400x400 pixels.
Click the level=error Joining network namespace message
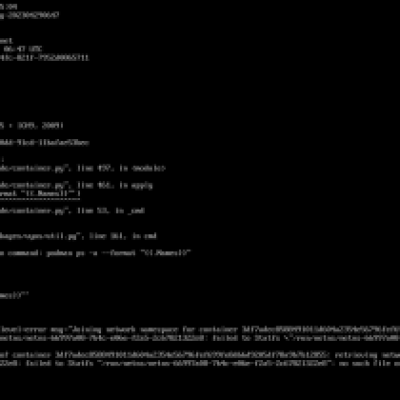click(200, 330)
